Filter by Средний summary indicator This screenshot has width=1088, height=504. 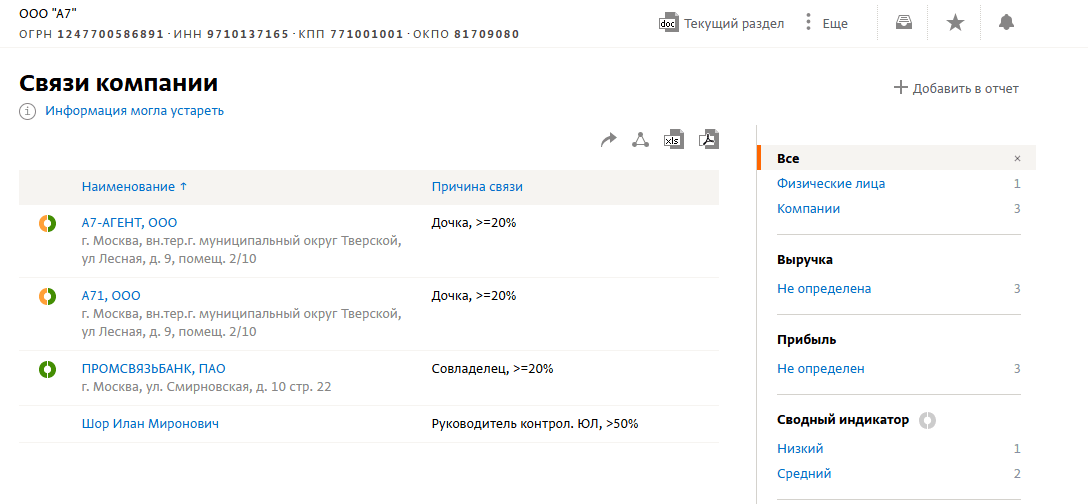pyautogui.click(x=804, y=474)
